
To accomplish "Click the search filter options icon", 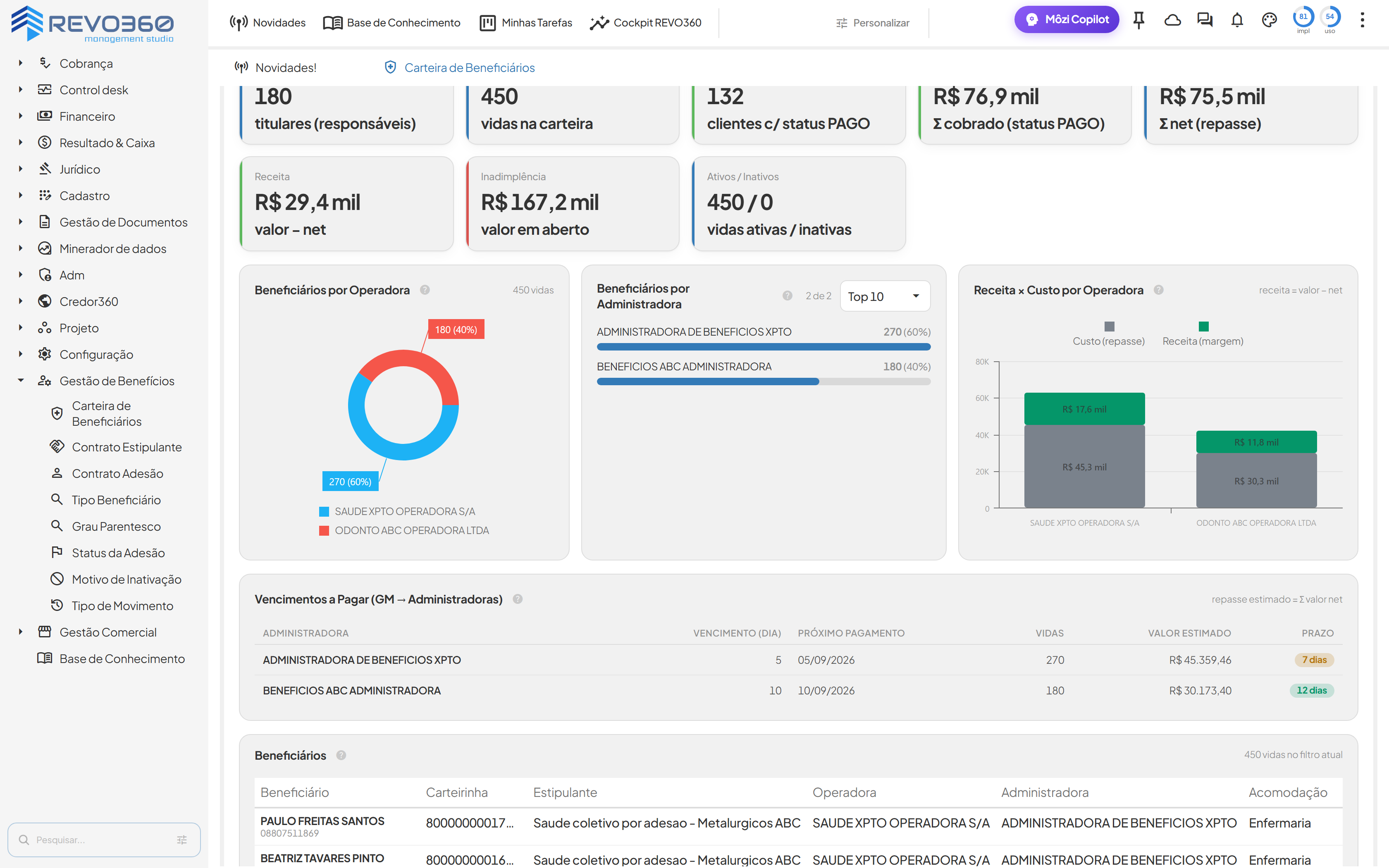I will point(182,840).
